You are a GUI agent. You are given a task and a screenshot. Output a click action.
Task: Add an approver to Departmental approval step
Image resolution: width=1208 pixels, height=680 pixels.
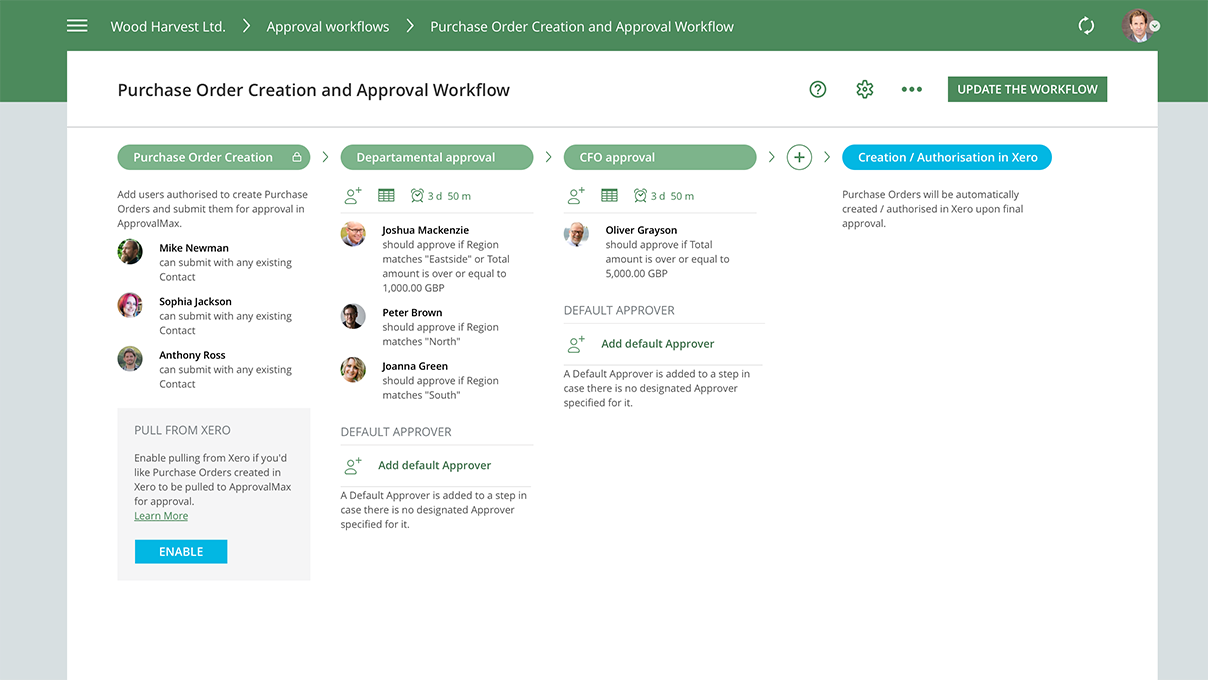click(353, 195)
